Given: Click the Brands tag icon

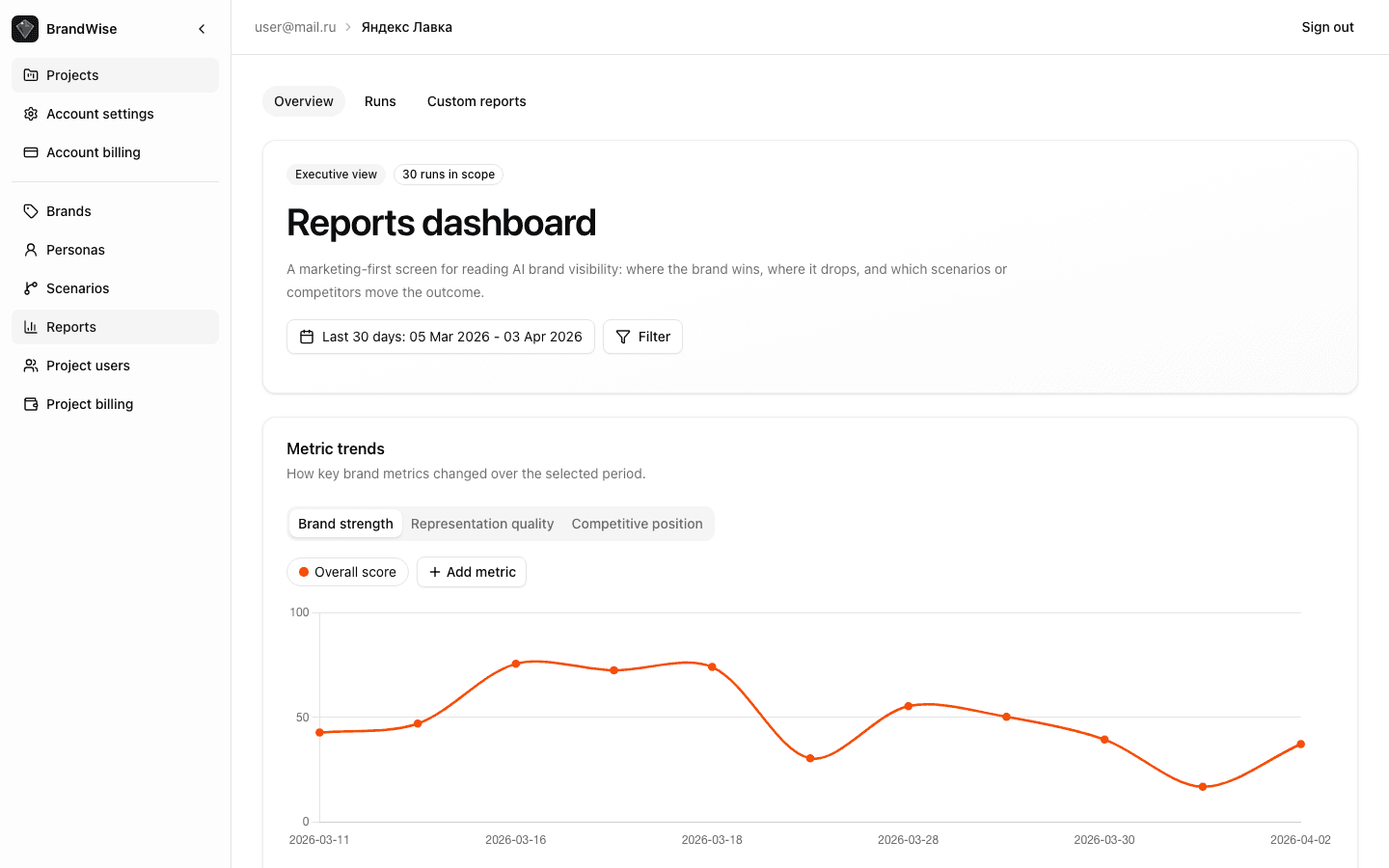Looking at the screenshot, I should point(32,210).
